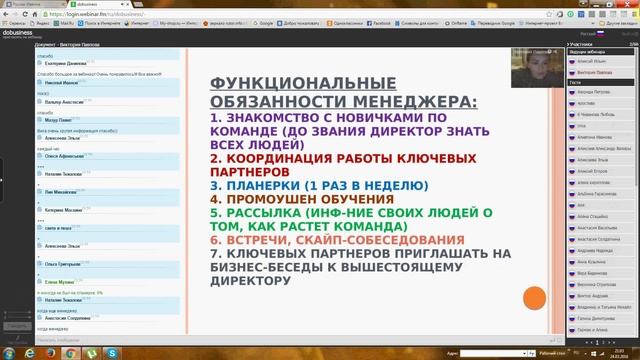The height and width of the screenshot is (360, 640).
Task: Go to previous participants page arrow
Action: 591,342
